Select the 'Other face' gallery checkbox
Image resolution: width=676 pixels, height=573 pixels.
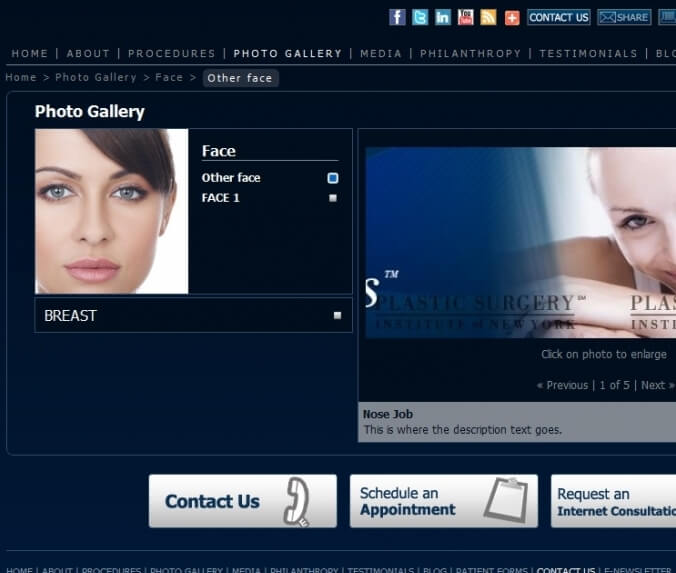coord(333,178)
